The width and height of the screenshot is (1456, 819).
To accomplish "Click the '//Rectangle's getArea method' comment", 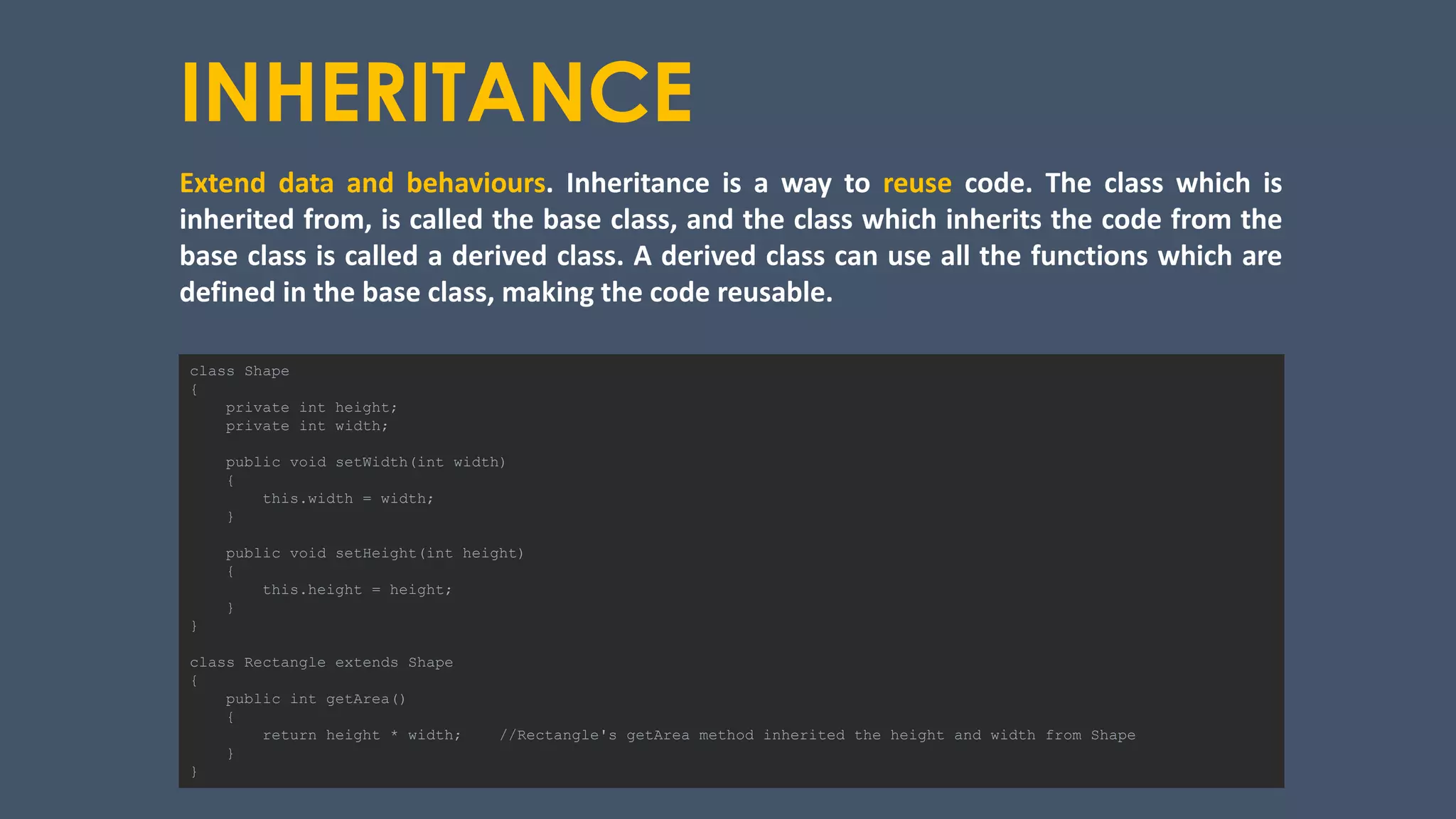I will 818,735.
